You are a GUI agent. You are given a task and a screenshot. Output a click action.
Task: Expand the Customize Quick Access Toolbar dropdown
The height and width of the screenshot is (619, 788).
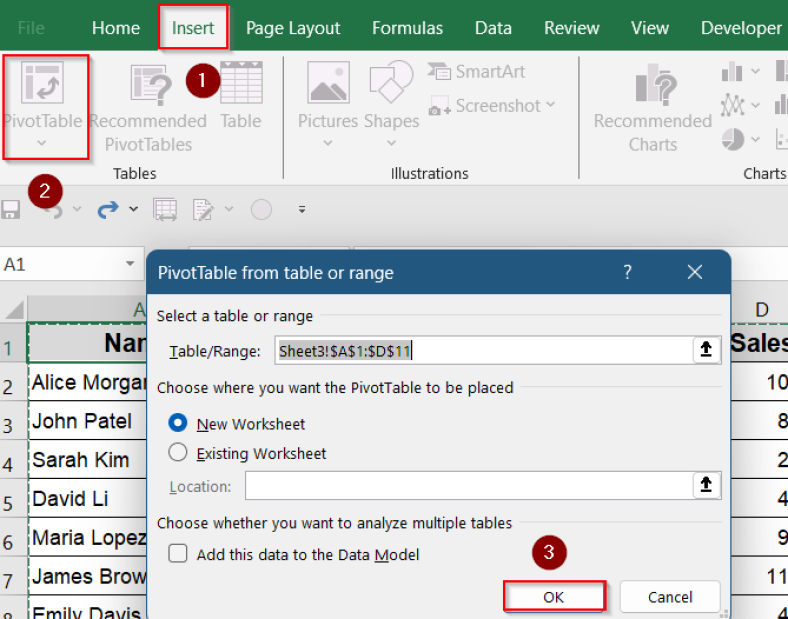pyautogui.click(x=302, y=210)
